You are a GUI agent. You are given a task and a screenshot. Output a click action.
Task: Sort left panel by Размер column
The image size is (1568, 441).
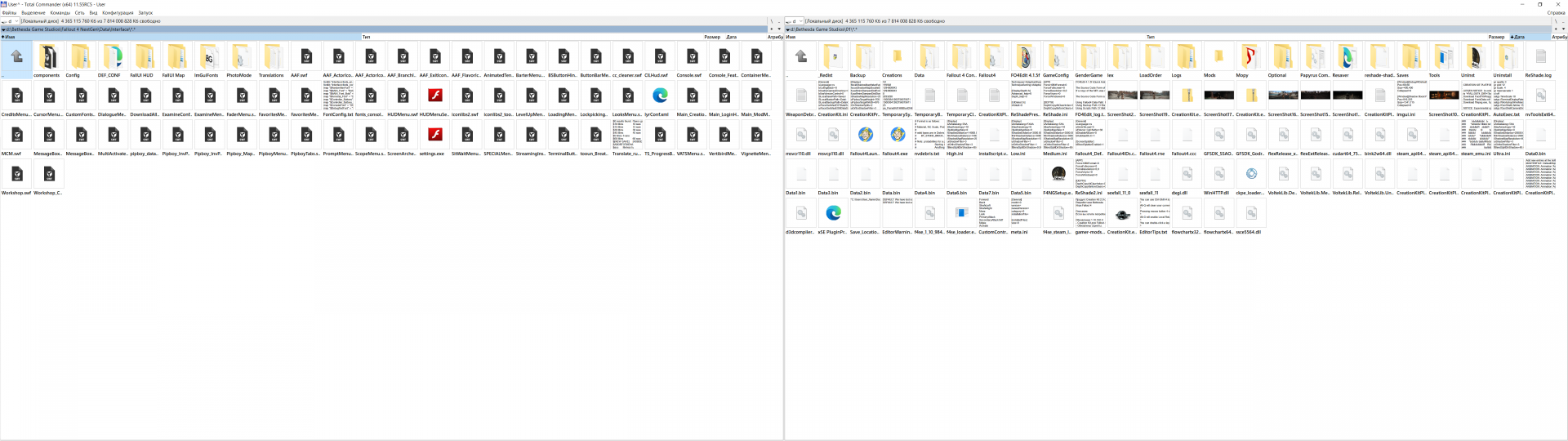click(711, 37)
